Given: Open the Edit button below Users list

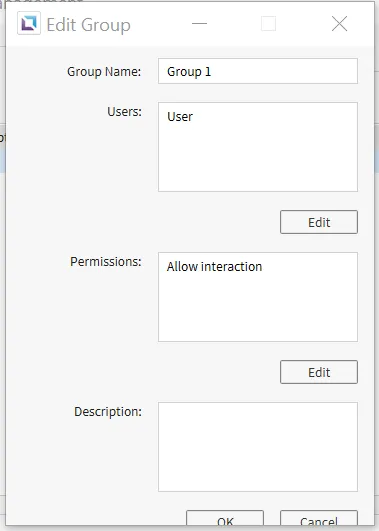Looking at the screenshot, I should pos(319,222).
